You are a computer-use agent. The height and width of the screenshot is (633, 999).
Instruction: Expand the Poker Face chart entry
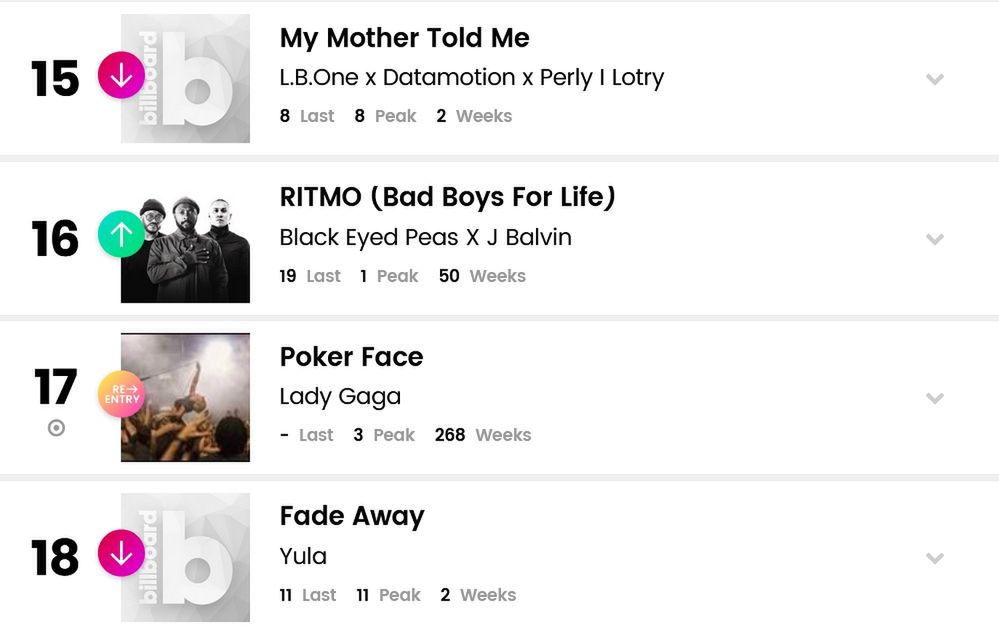point(935,398)
